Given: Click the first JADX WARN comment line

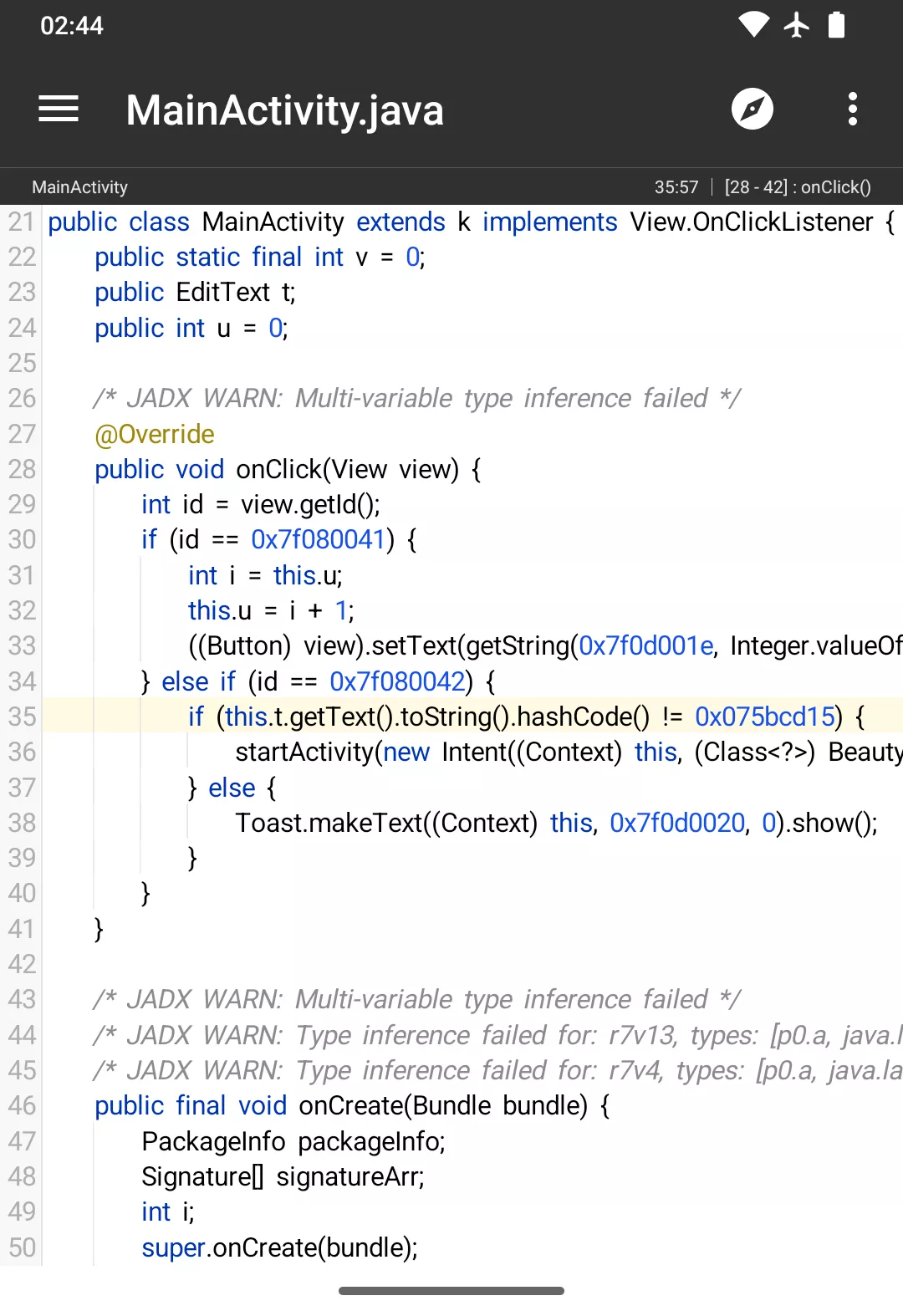Looking at the screenshot, I should [416, 398].
